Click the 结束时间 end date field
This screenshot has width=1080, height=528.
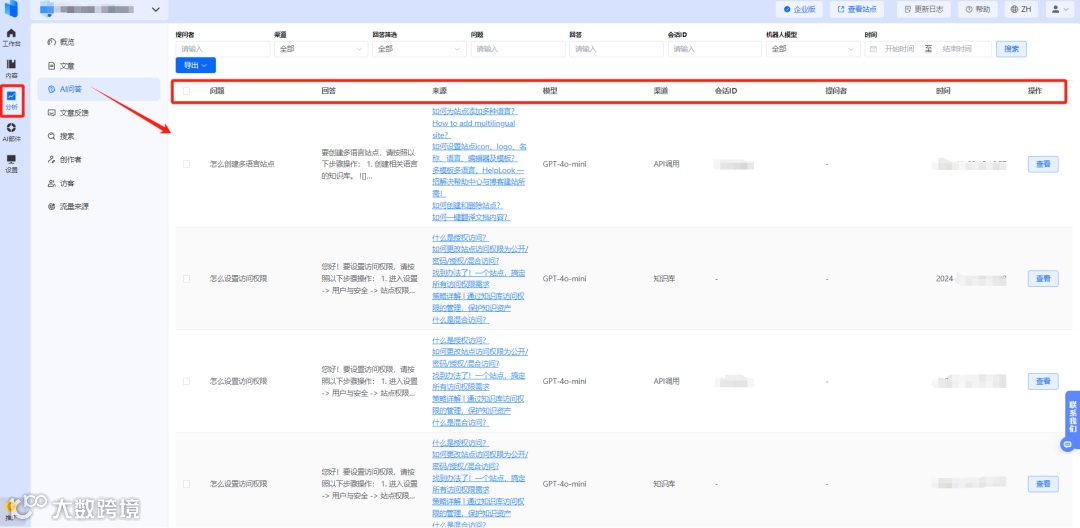tap(957, 49)
